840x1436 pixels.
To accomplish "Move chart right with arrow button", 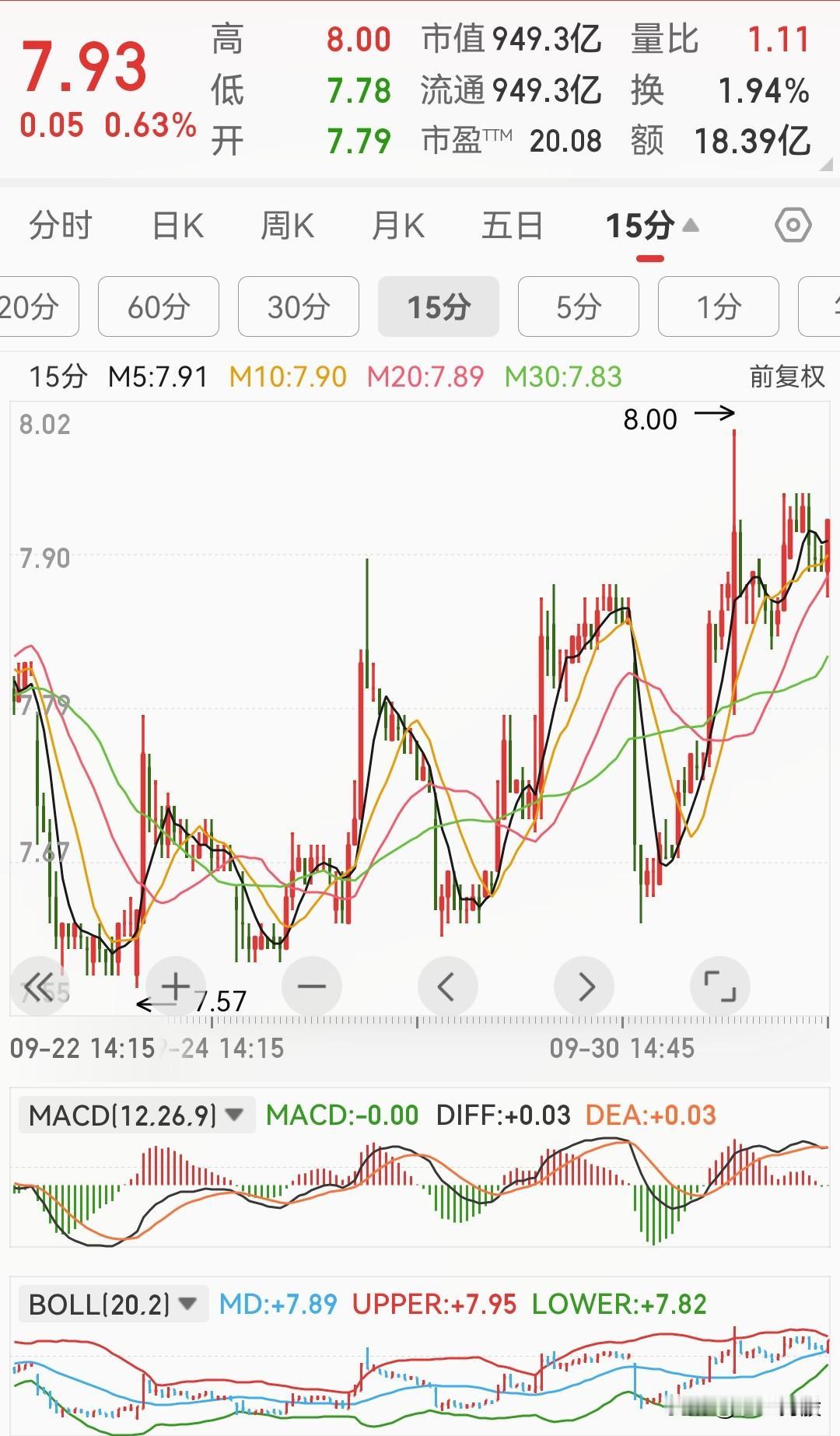I will coord(584,986).
